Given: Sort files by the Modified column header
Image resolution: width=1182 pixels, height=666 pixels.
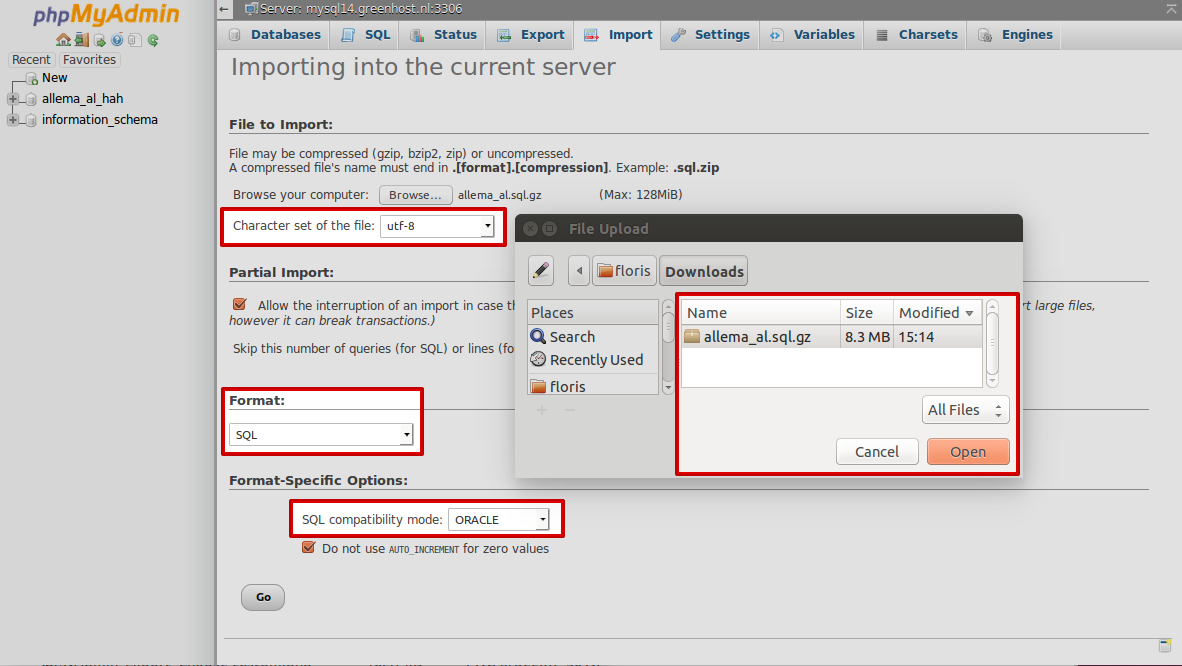Looking at the screenshot, I should [x=937, y=312].
